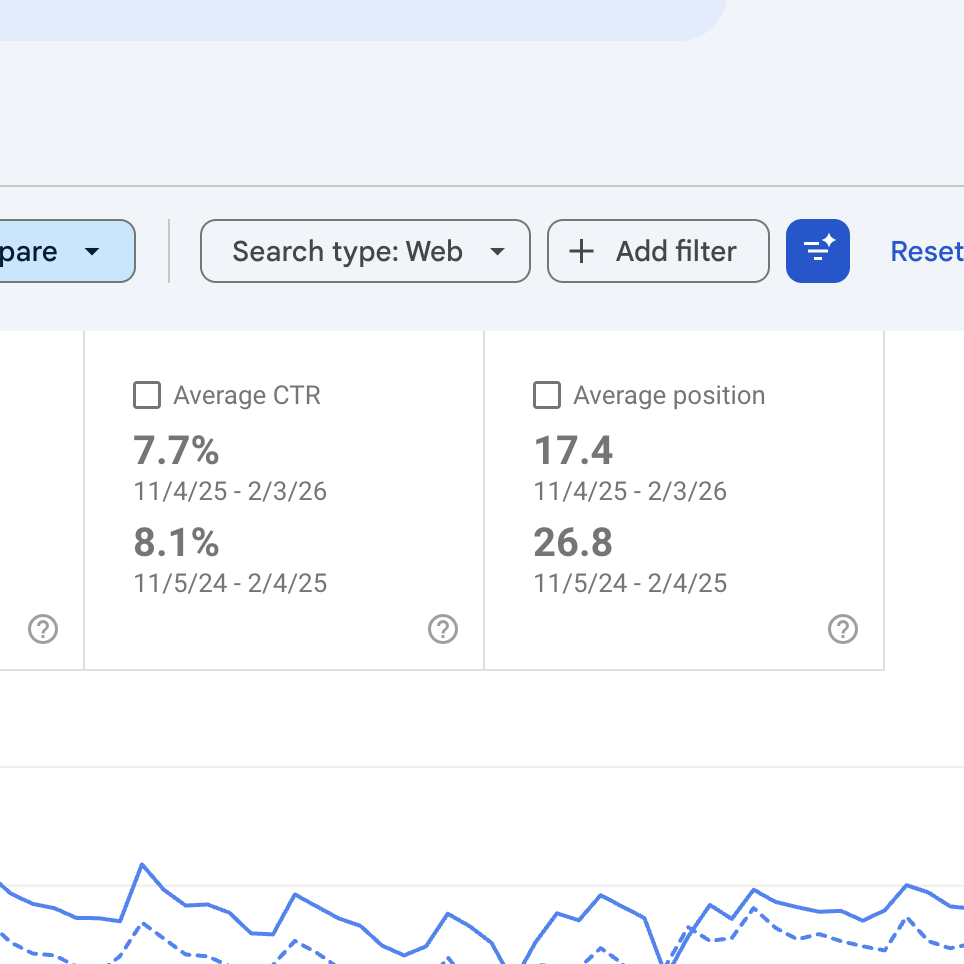Click the solid blue line peak on chart
Screen dimensions: 964x964
(143, 864)
